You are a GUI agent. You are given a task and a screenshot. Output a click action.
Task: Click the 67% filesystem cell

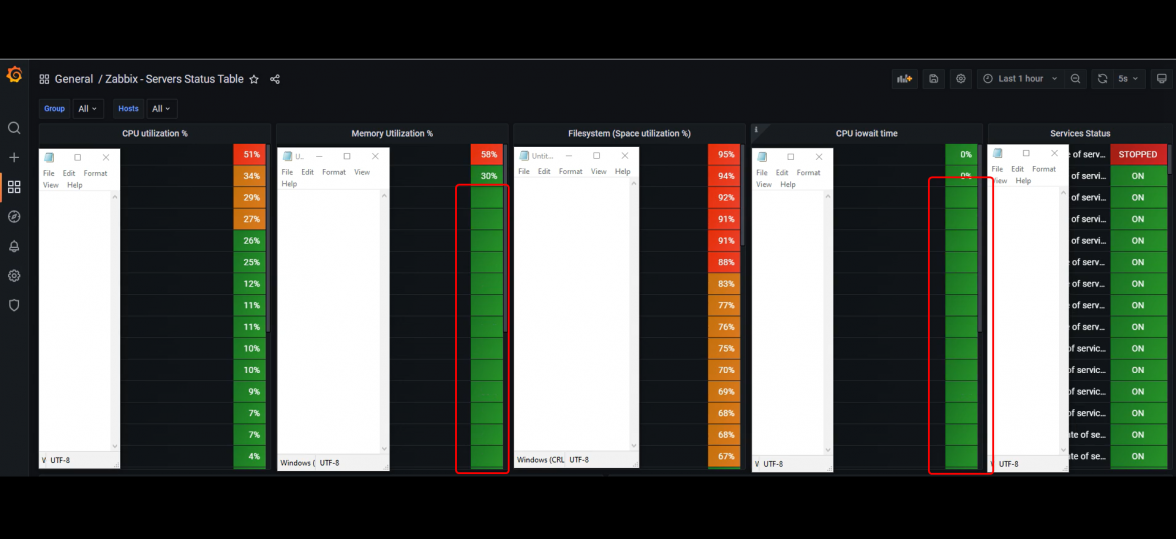(x=724, y=457)
